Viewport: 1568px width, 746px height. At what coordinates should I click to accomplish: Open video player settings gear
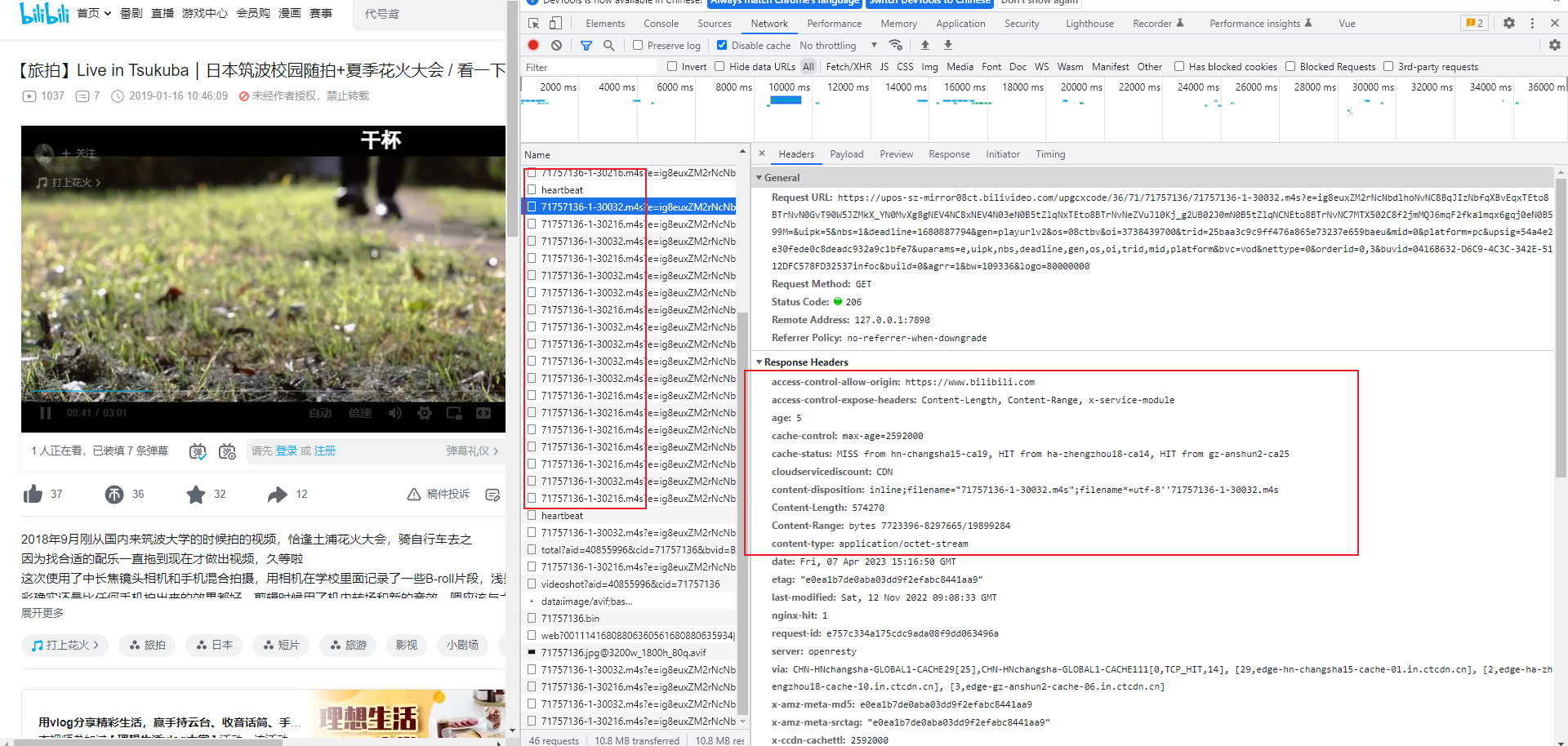pyautogui.click(x=425, y=413)
